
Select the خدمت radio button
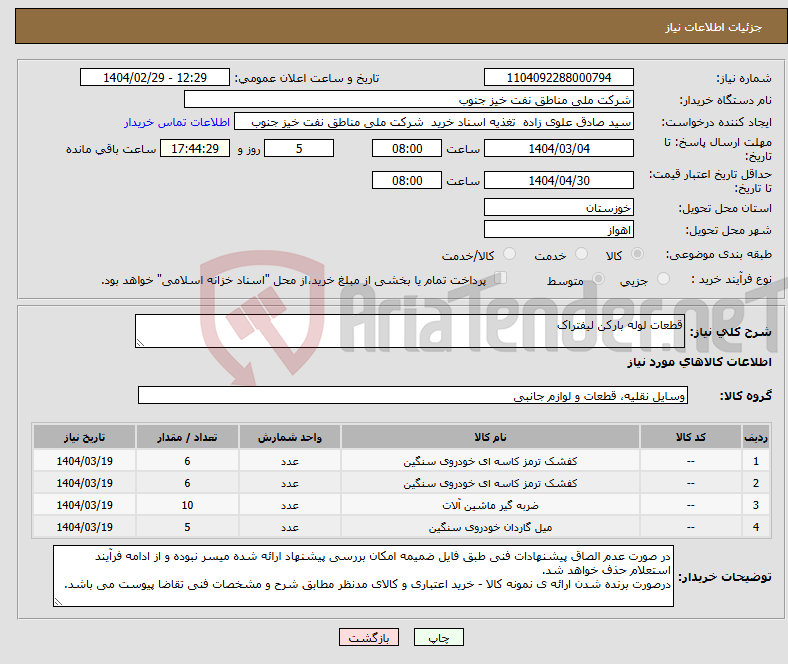point(581,254)
